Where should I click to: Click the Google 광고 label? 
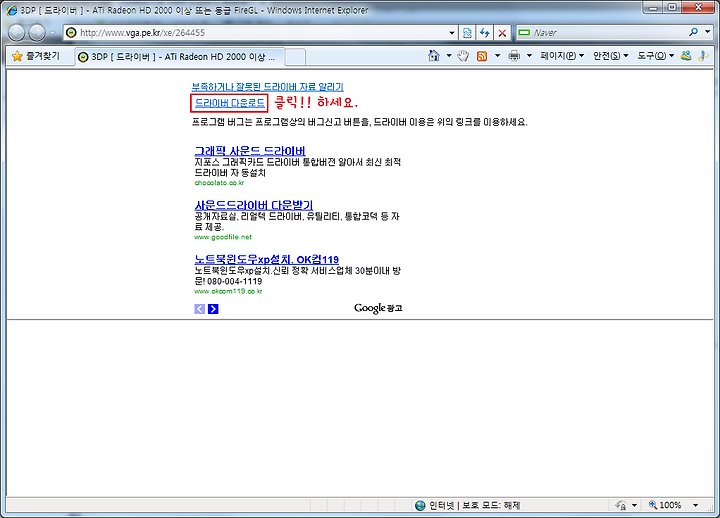click(378, 308)
